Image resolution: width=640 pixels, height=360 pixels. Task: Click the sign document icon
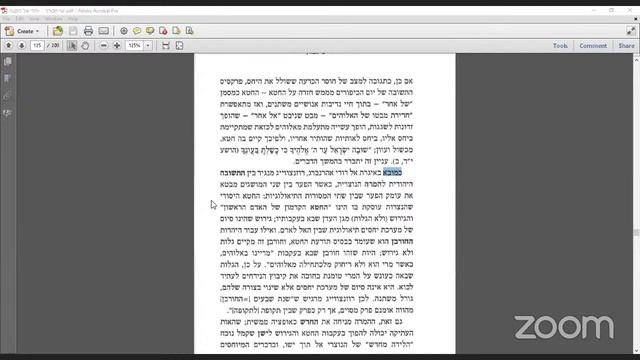189,31
